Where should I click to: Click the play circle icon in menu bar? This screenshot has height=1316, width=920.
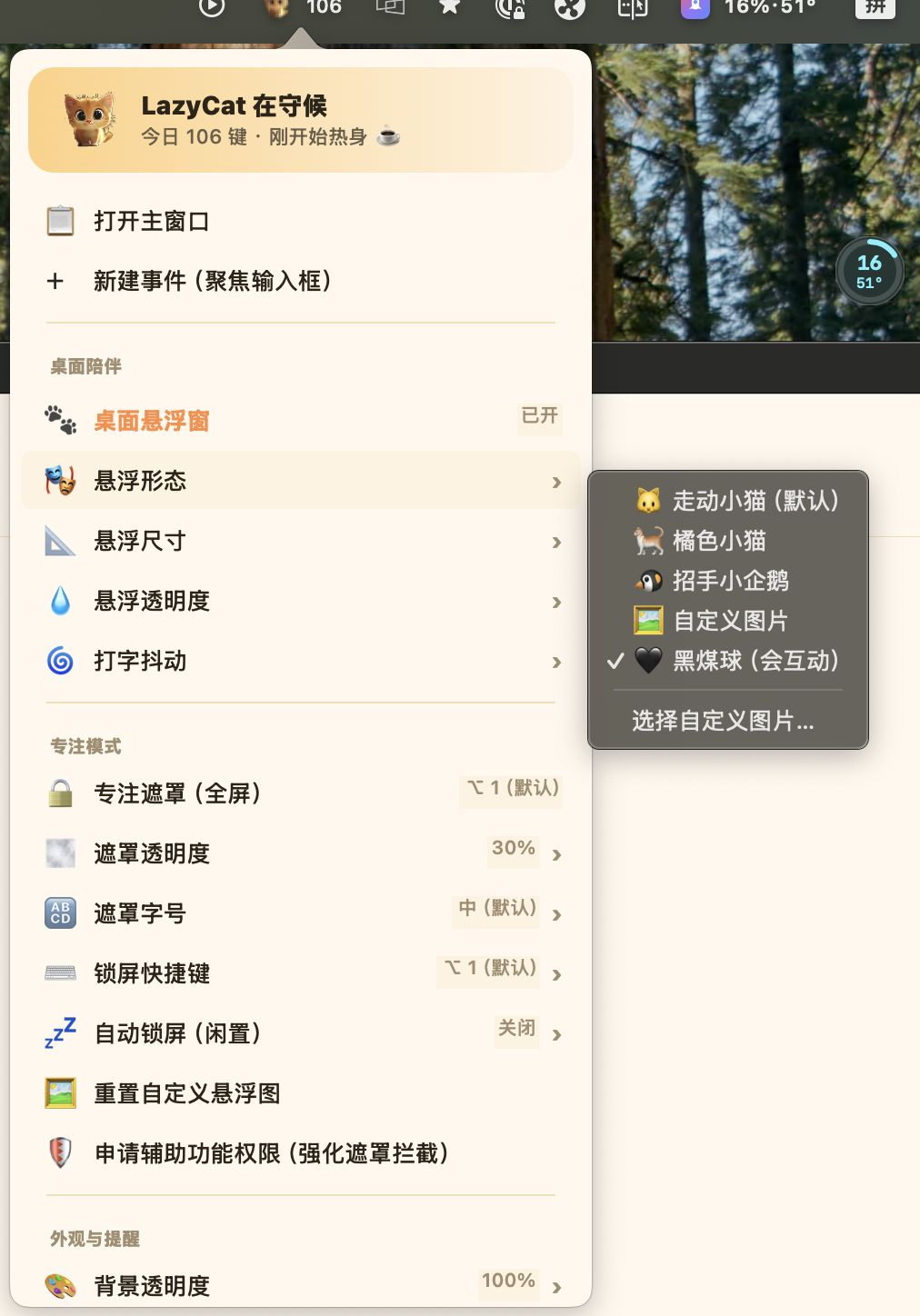[x=211, y=7]
